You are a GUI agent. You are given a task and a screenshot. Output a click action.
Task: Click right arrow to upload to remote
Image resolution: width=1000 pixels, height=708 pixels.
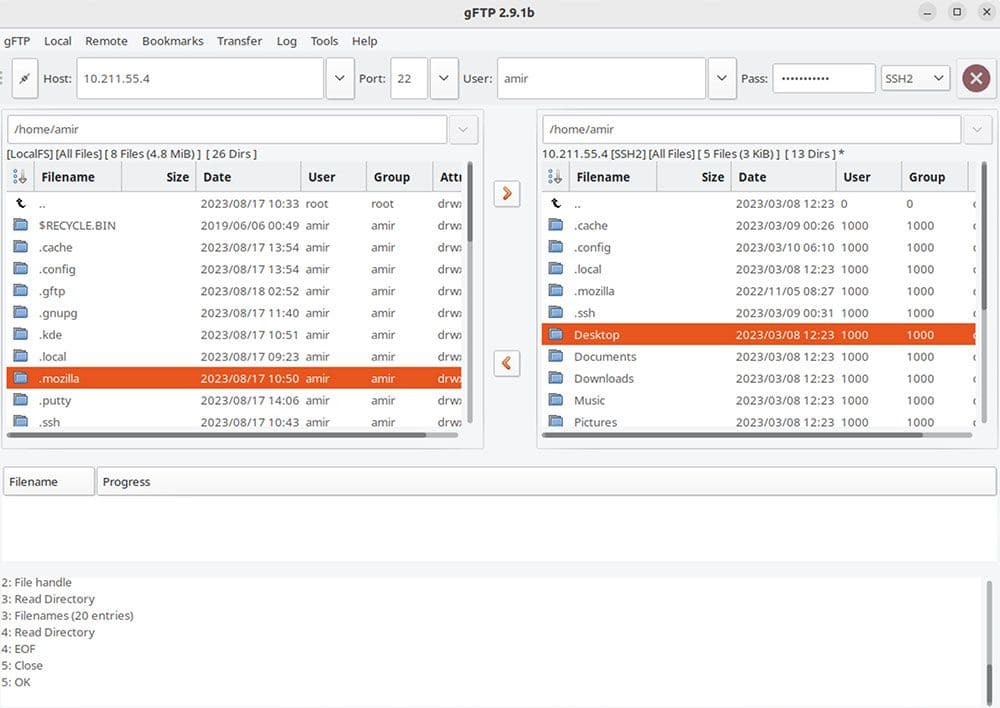[507, 193]
